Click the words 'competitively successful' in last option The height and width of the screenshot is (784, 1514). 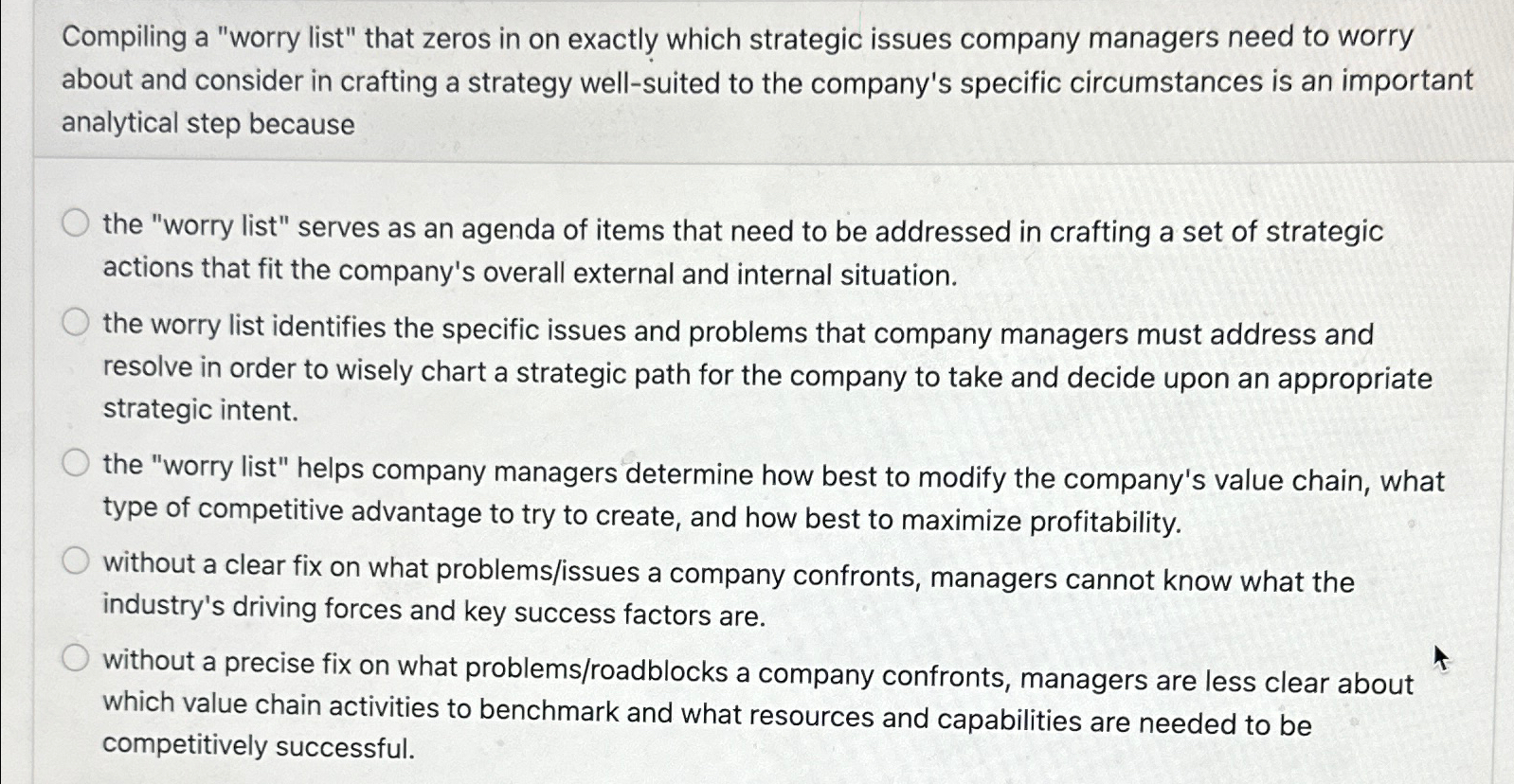click(256, 746)
